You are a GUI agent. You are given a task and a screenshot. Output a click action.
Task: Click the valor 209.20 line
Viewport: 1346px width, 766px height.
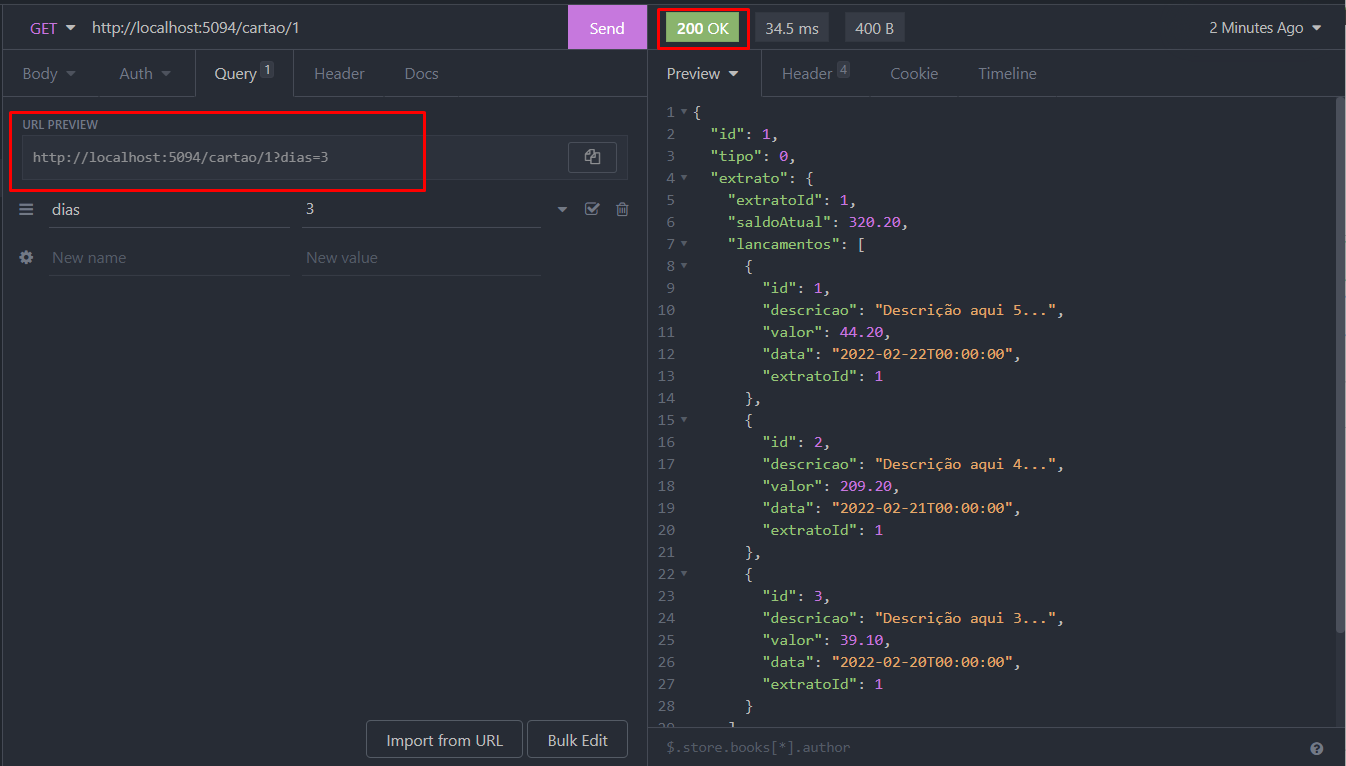(830, 486)
